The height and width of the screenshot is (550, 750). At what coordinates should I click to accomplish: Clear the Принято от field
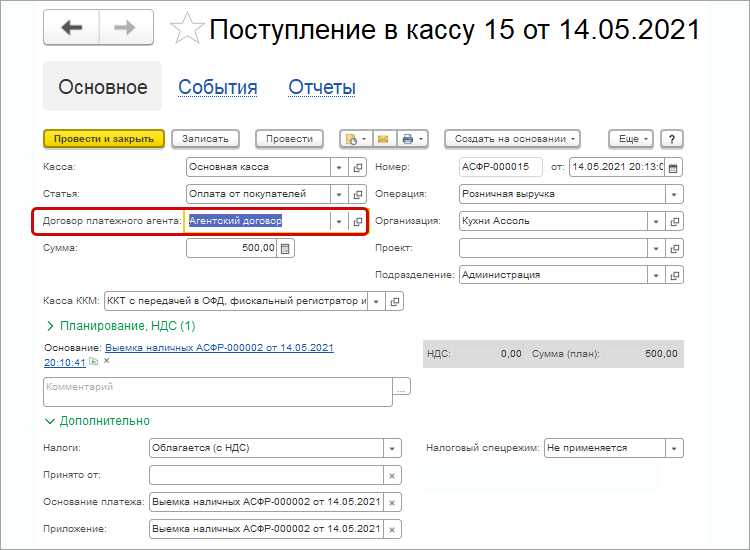(x=392, y=475)
